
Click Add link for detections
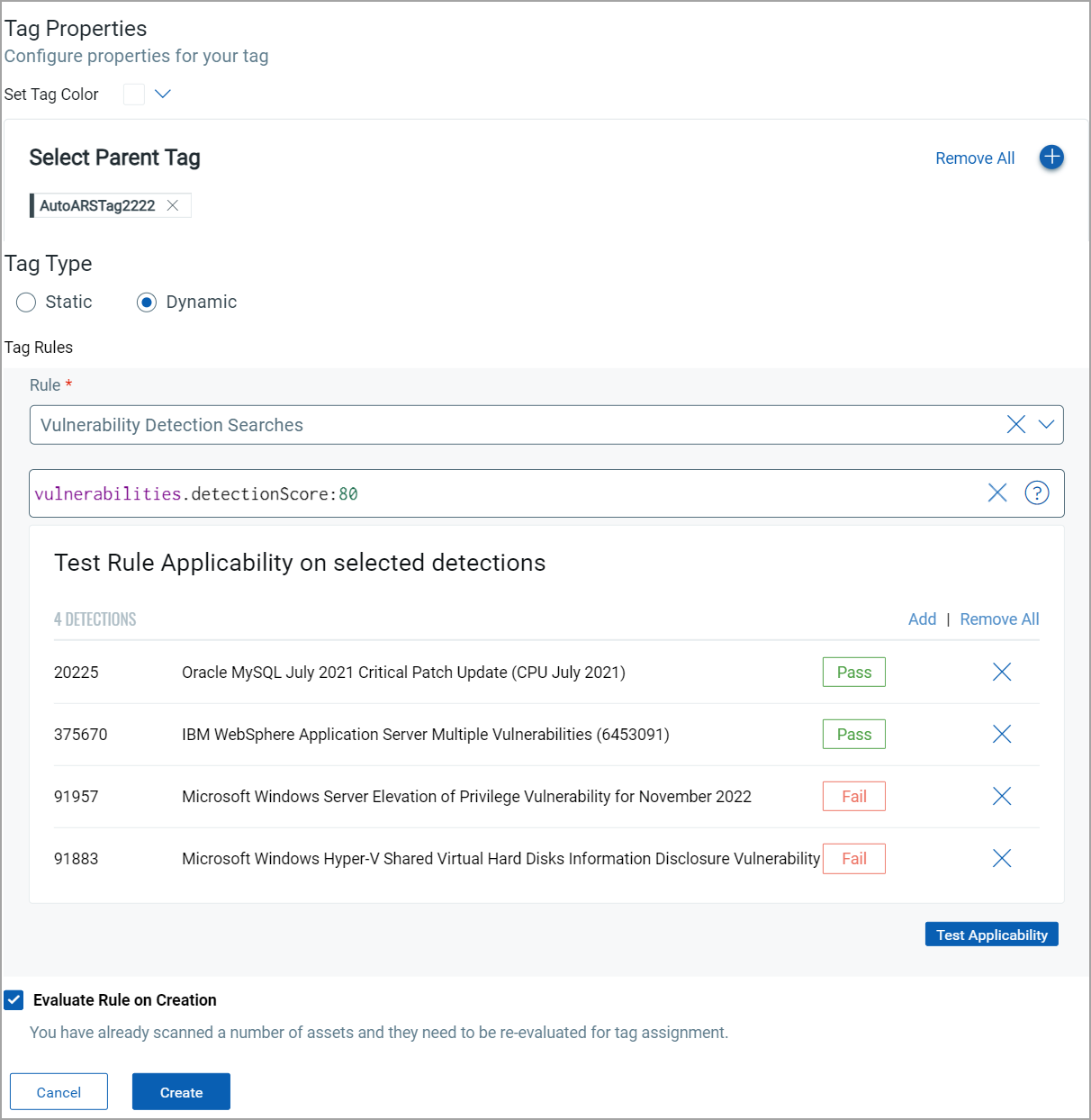tap(922, 619)
